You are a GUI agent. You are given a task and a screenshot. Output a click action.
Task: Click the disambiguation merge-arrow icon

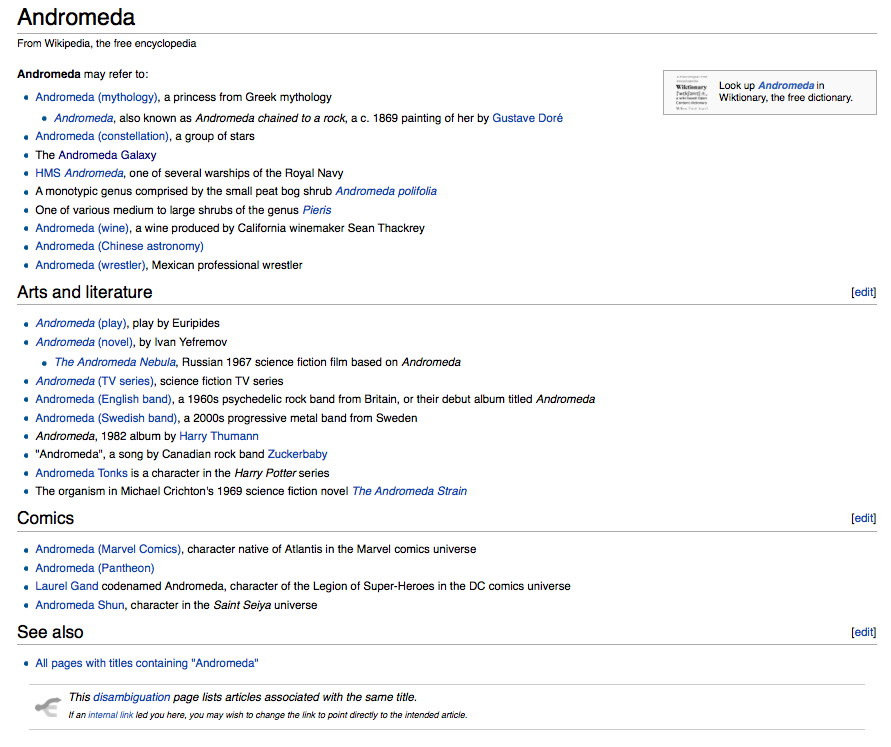click(48, 706)
